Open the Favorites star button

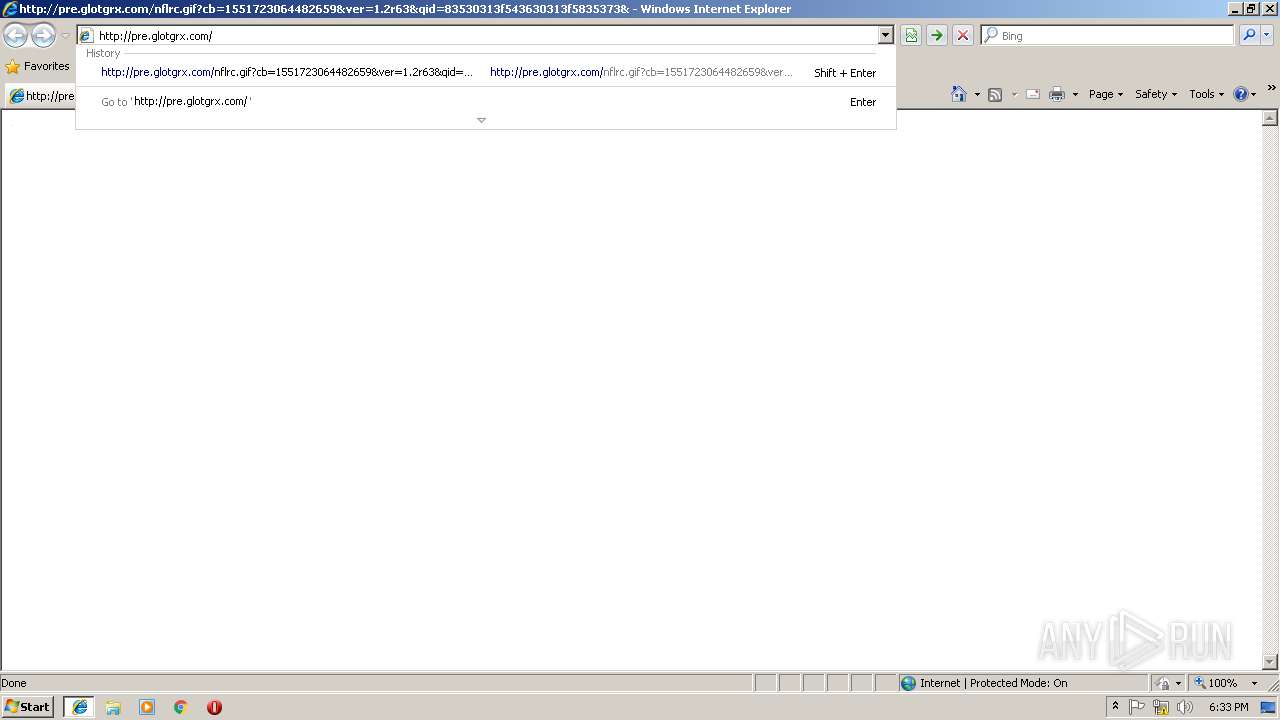(38, 66)
